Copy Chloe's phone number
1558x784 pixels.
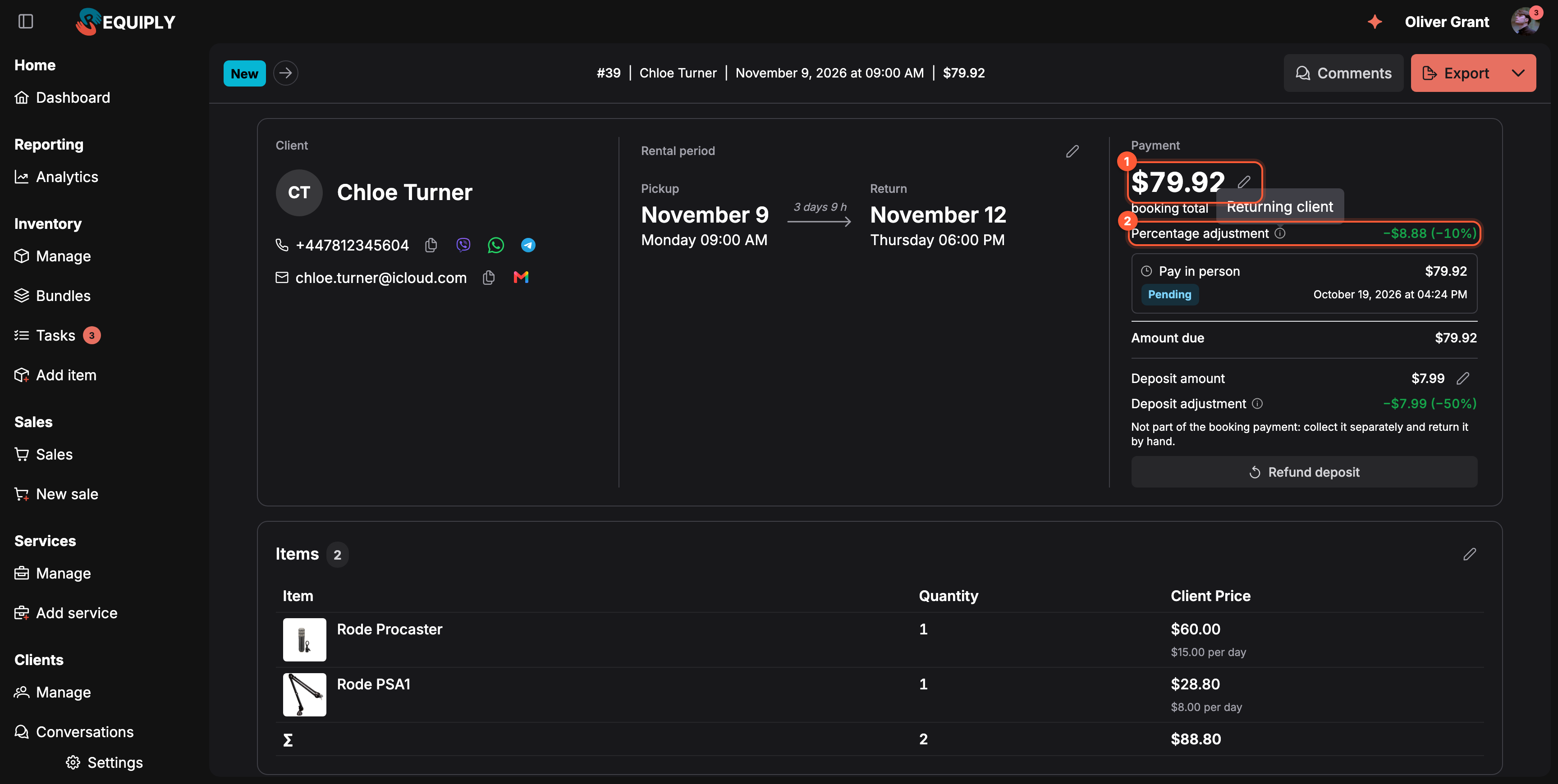tap(431, 245)
